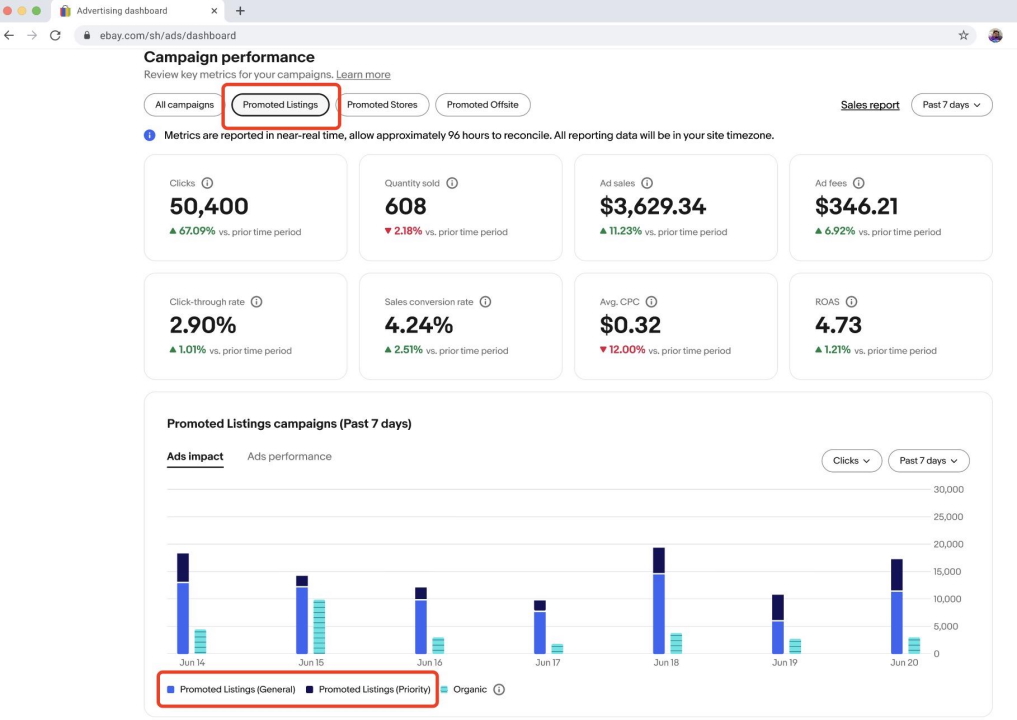Click the Jun 16 Organic bar
This screenshot has height=720, width=1017.
pyautogui.click(x=438, y=645)
